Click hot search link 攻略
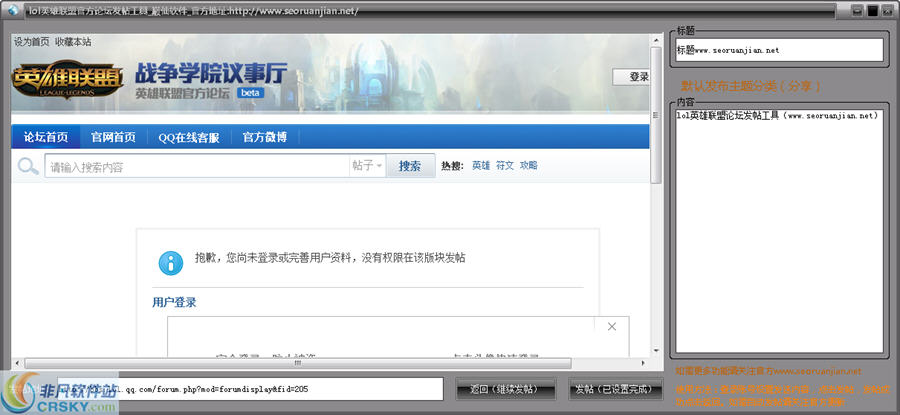 coord(529,165)
